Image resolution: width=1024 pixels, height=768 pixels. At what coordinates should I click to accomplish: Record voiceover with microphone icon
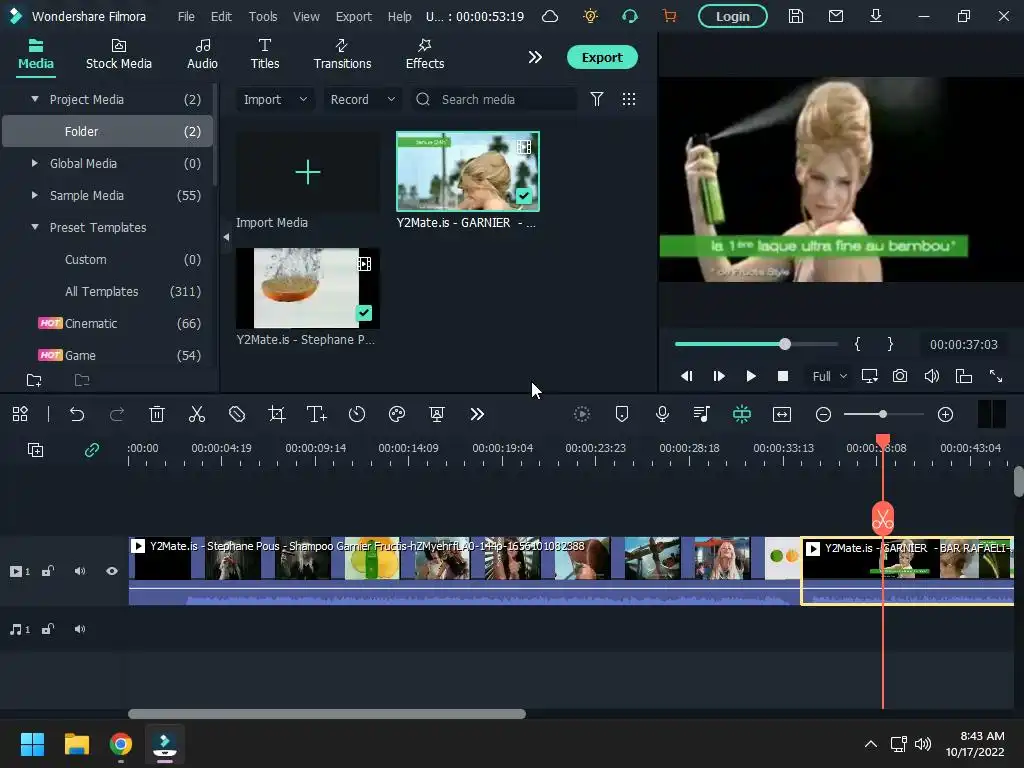662,414
